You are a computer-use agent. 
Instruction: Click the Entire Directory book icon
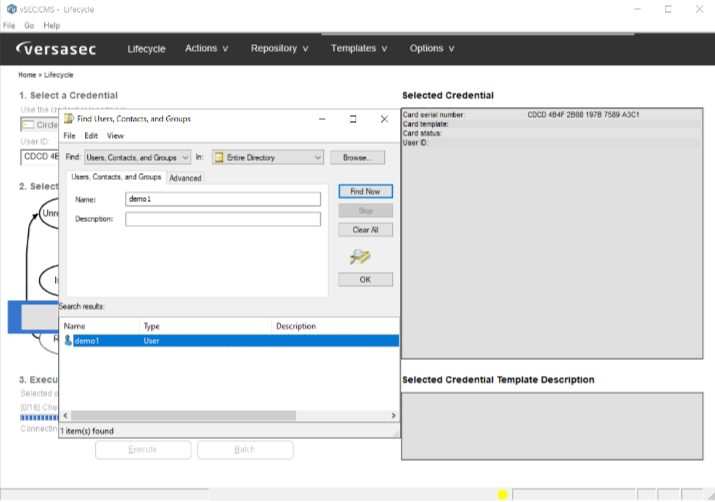point(219,158)
